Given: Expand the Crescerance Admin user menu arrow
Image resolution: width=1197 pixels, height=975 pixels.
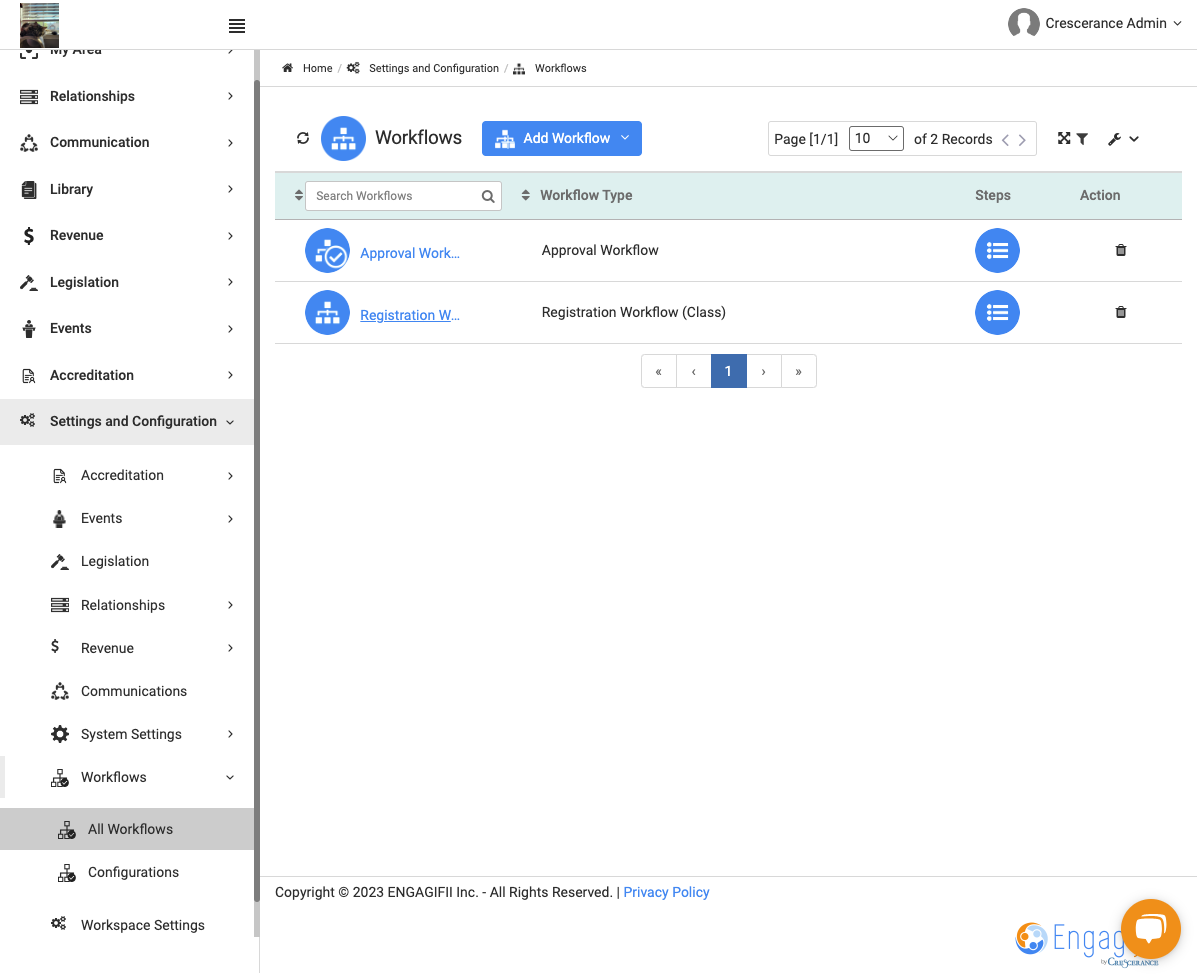Looking at the screenshot, I should point(1177,24).
